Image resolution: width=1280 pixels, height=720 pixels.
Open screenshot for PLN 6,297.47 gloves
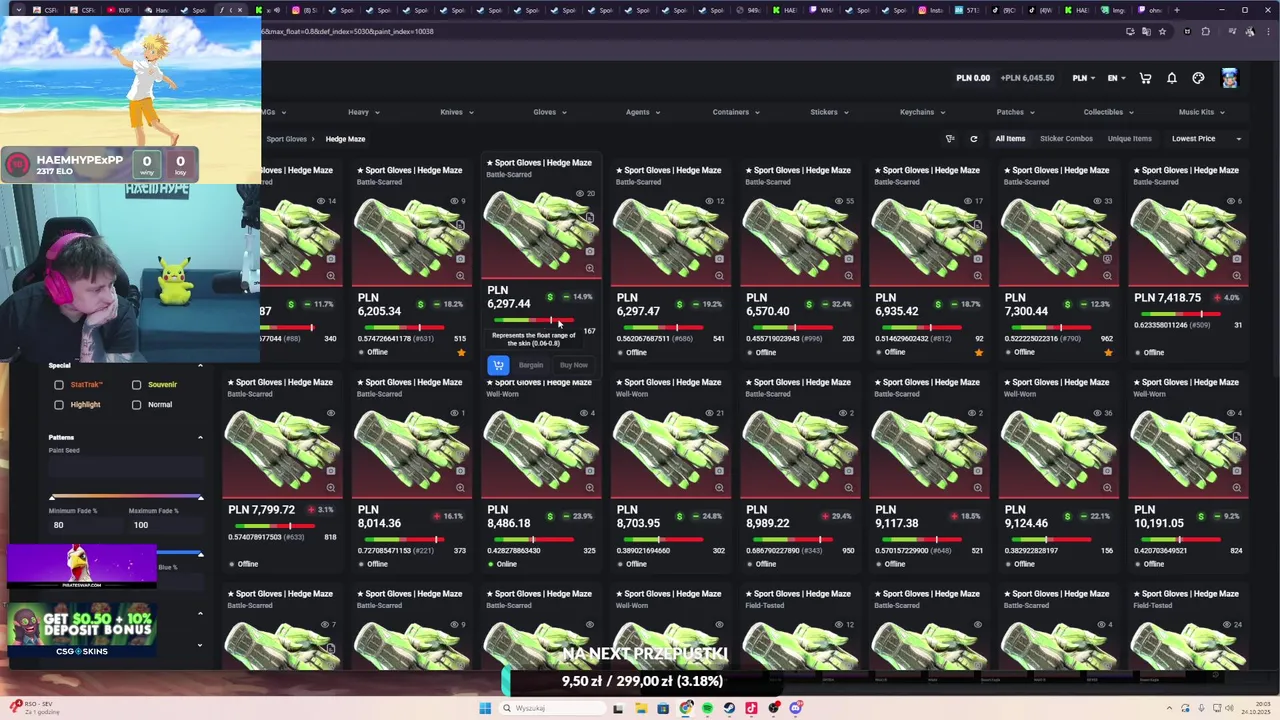(719, 259)
